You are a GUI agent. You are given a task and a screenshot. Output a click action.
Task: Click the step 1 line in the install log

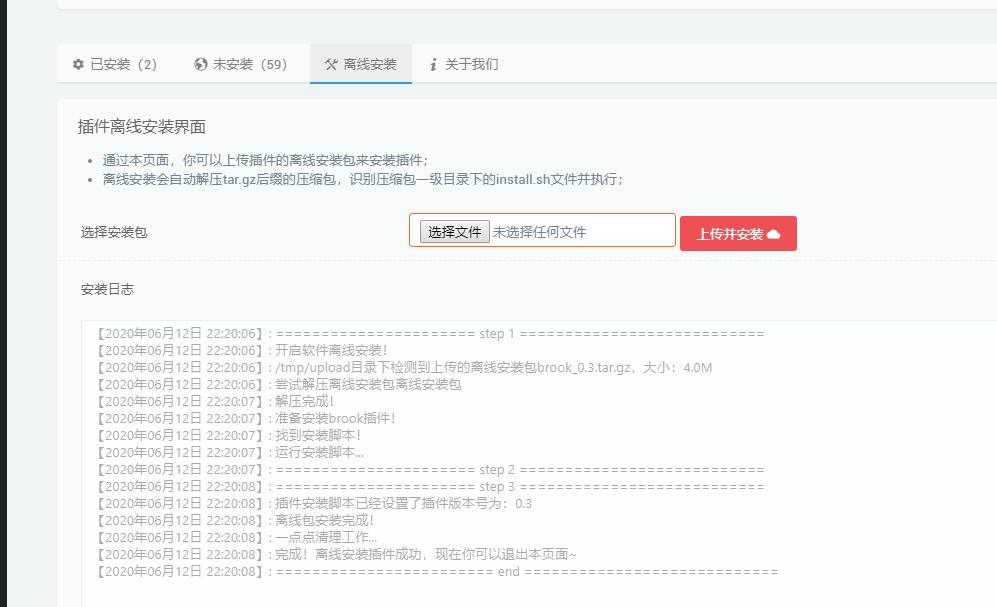(x=430, y=334)
